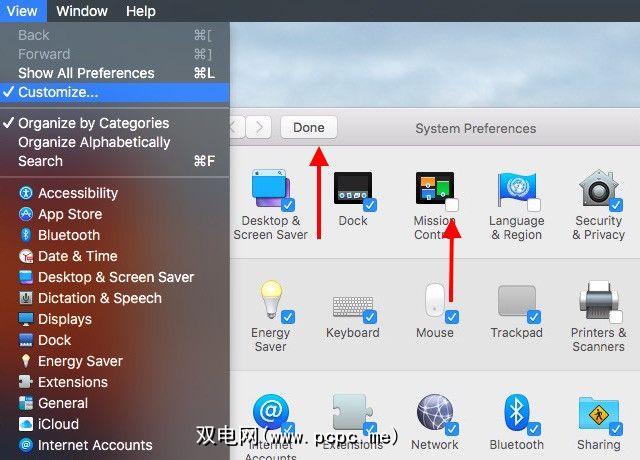Open the Keyboard preference icon

[353, 307]
